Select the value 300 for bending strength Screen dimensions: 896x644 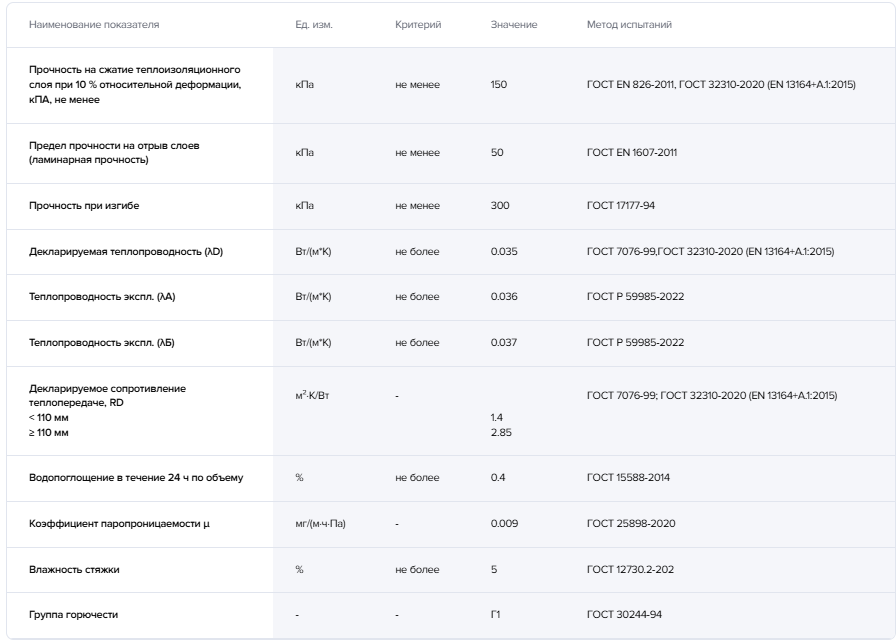pyautogui.click(x=500, y=205)
